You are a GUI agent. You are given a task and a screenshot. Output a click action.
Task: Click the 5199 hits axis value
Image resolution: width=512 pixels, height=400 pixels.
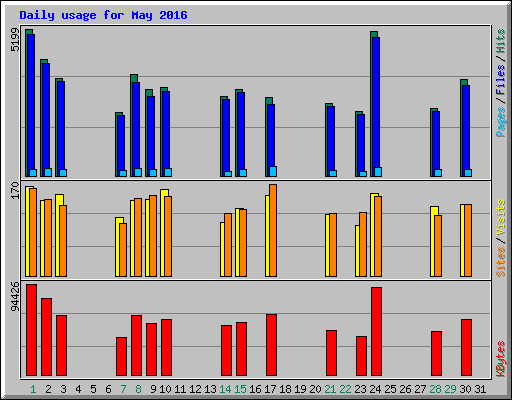[15, 39]
